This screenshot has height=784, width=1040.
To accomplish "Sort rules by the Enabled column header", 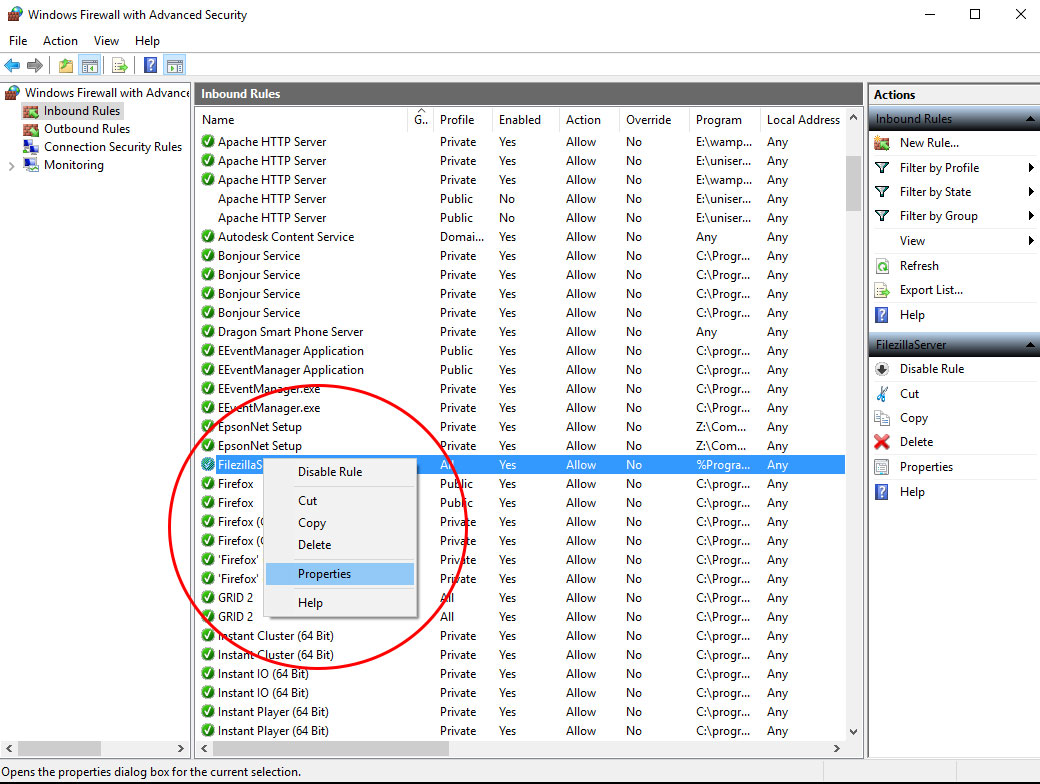I will tap(525, 120).
